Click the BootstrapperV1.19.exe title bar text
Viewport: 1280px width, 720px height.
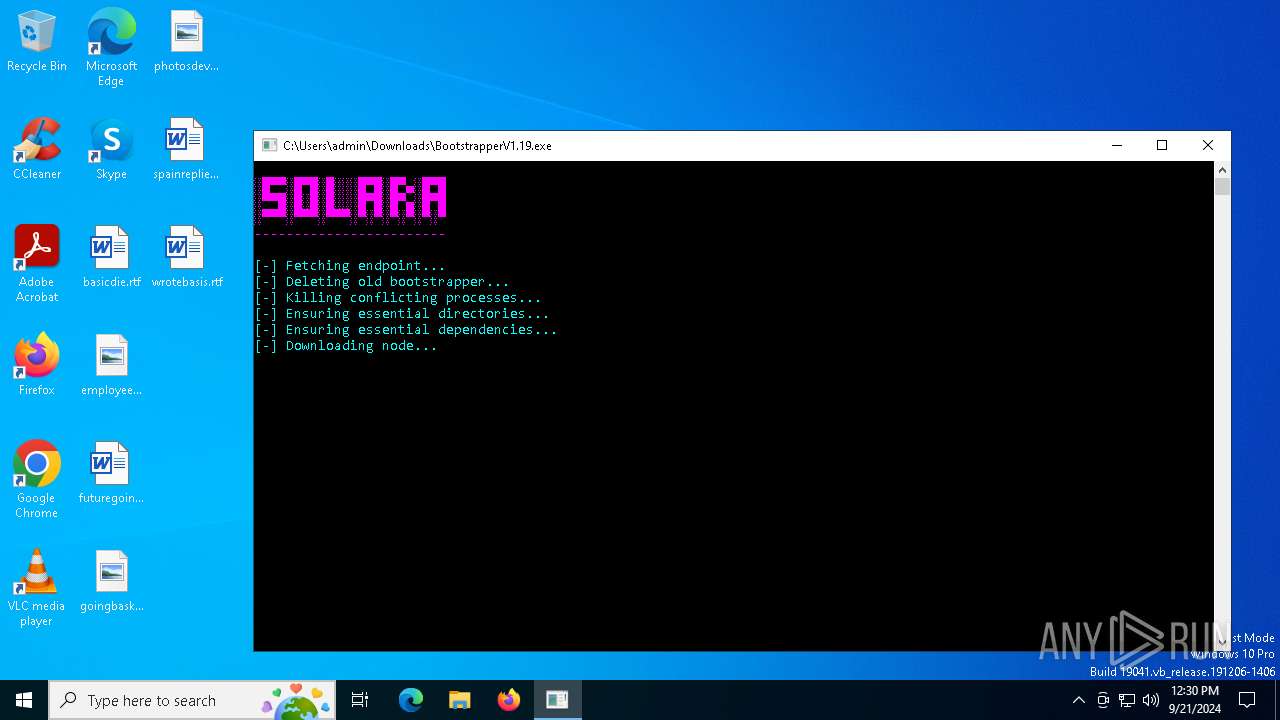tap(417, 146)
